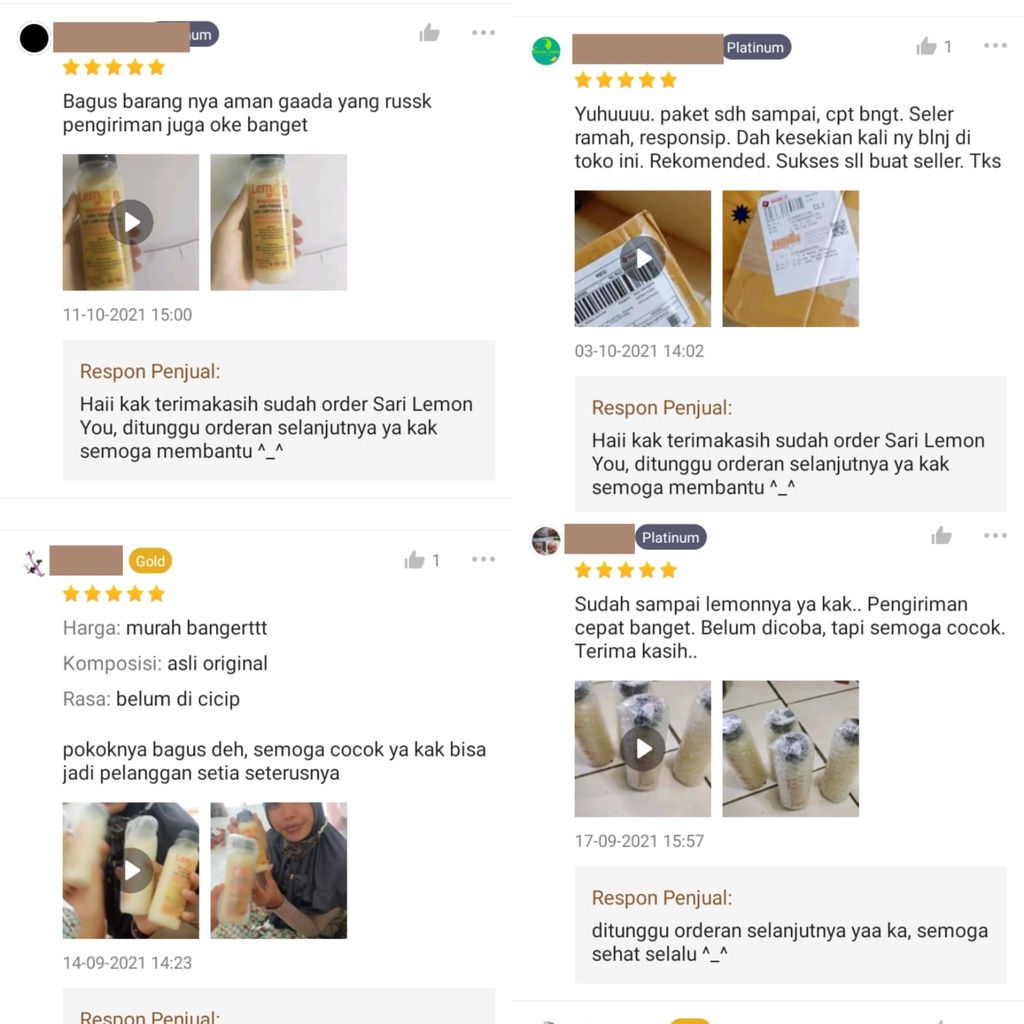This screenshot has width=1024, height=1024.
Task: Open more options for the 11-10-2021 review
Action: [x=483, y=33]
